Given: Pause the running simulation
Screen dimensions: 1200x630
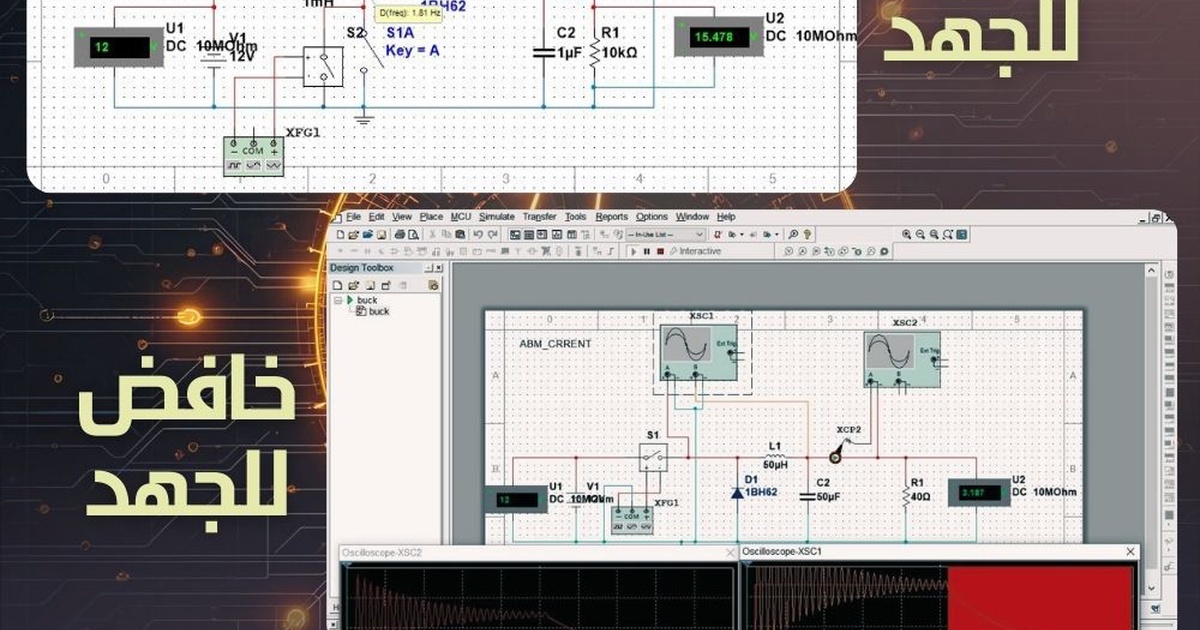Looking at the screenshot, I should point(646,251).
